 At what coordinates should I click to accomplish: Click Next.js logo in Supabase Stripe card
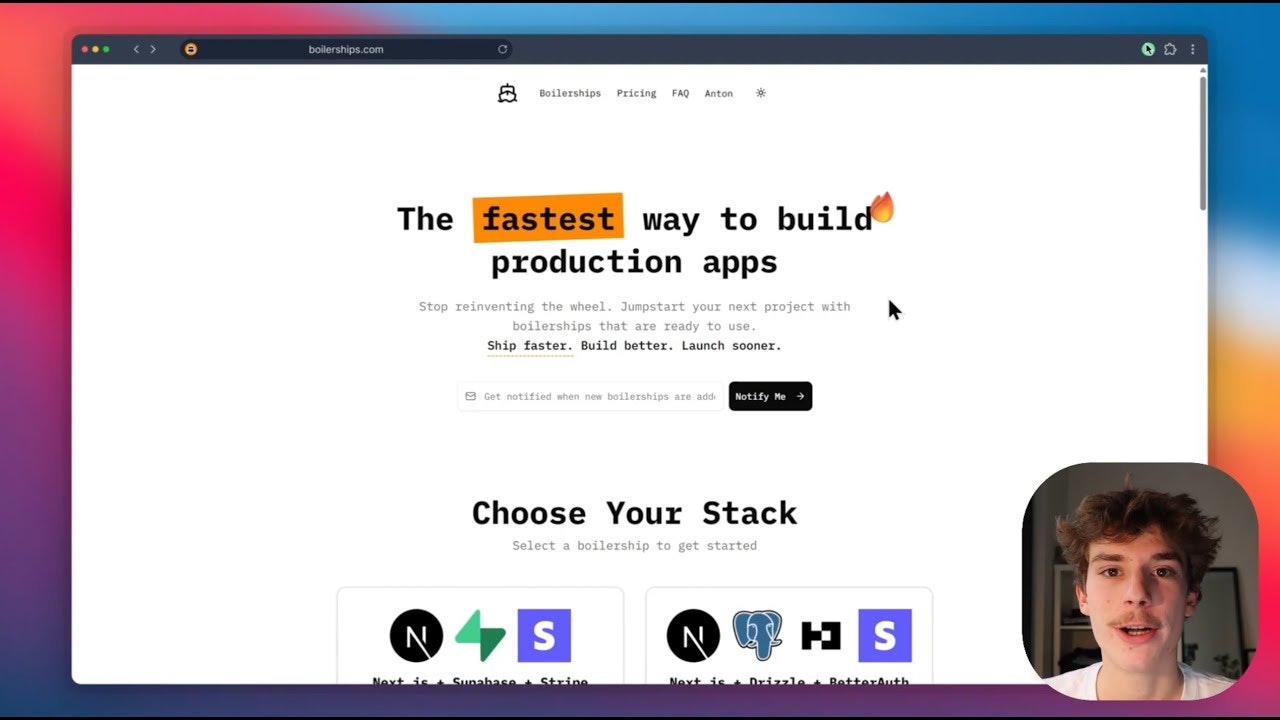(416, 635)
